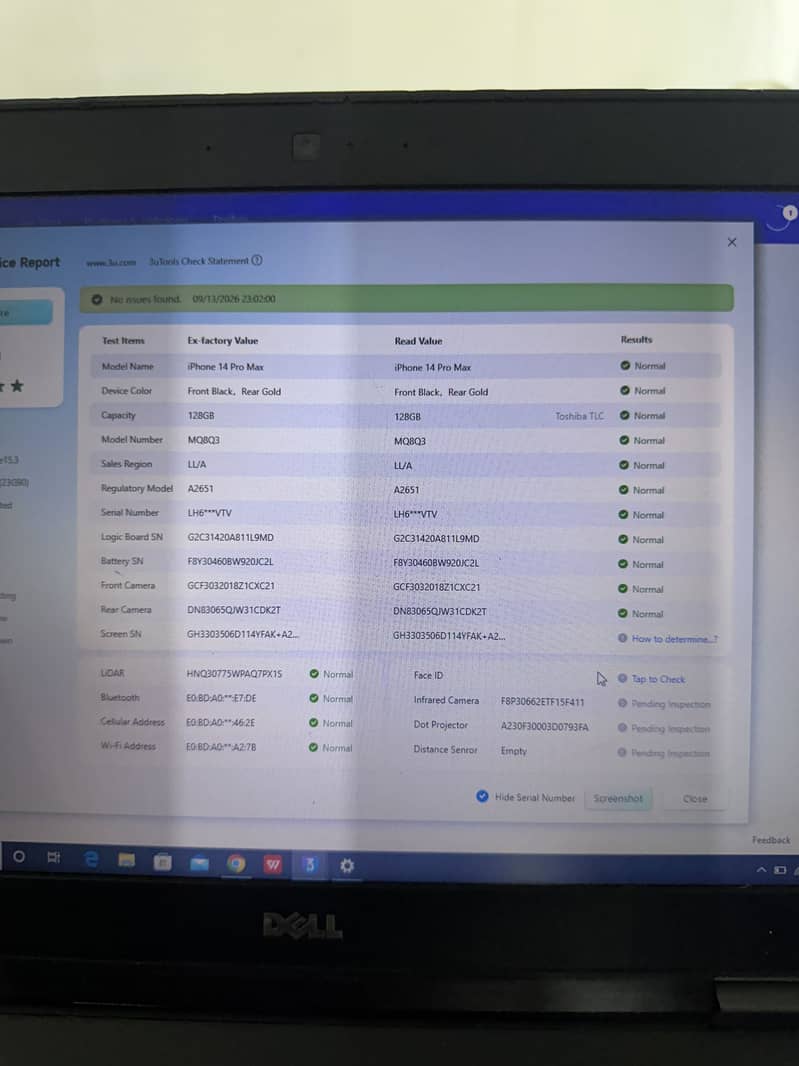
Task: Click the battery icon in system tray
Action: (x=780, y=870)
